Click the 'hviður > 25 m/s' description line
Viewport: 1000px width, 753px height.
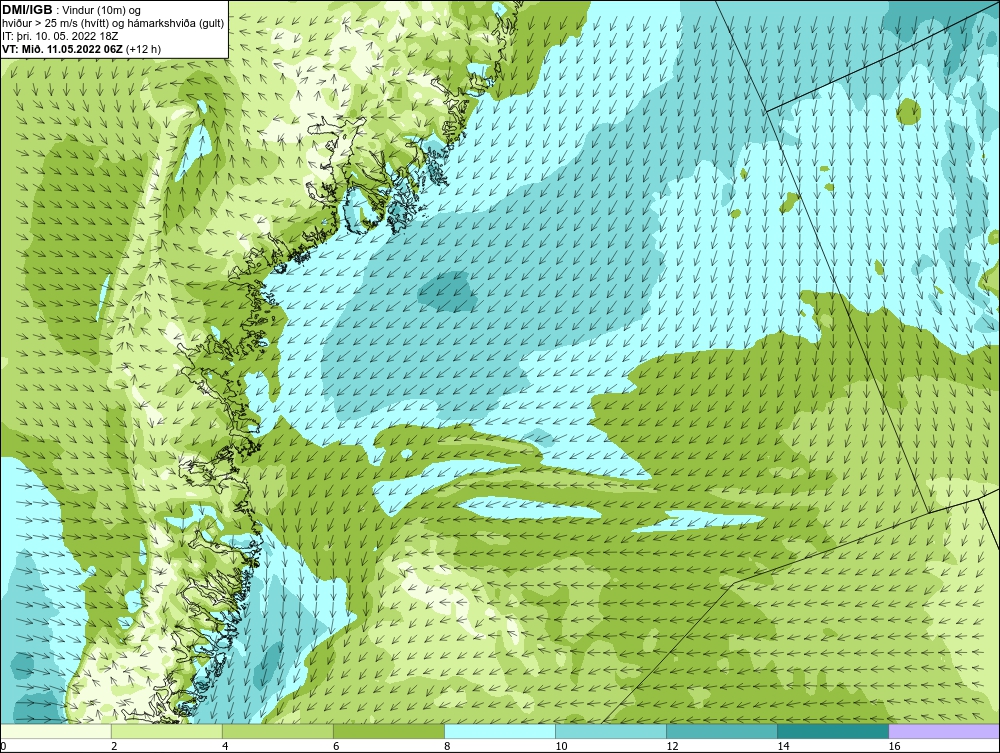pyautogui.click(x=113, y=23)
